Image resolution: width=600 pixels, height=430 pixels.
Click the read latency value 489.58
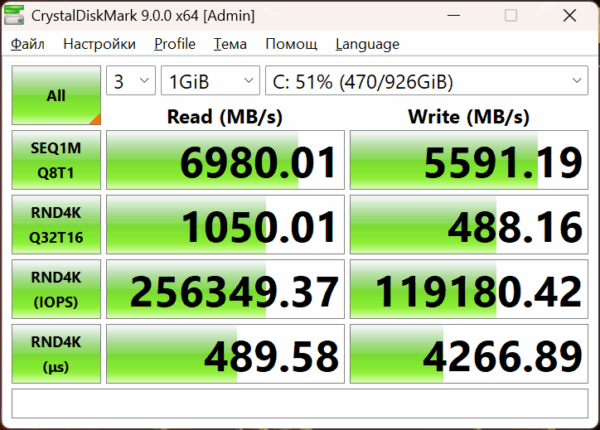(x=225, y=354)
